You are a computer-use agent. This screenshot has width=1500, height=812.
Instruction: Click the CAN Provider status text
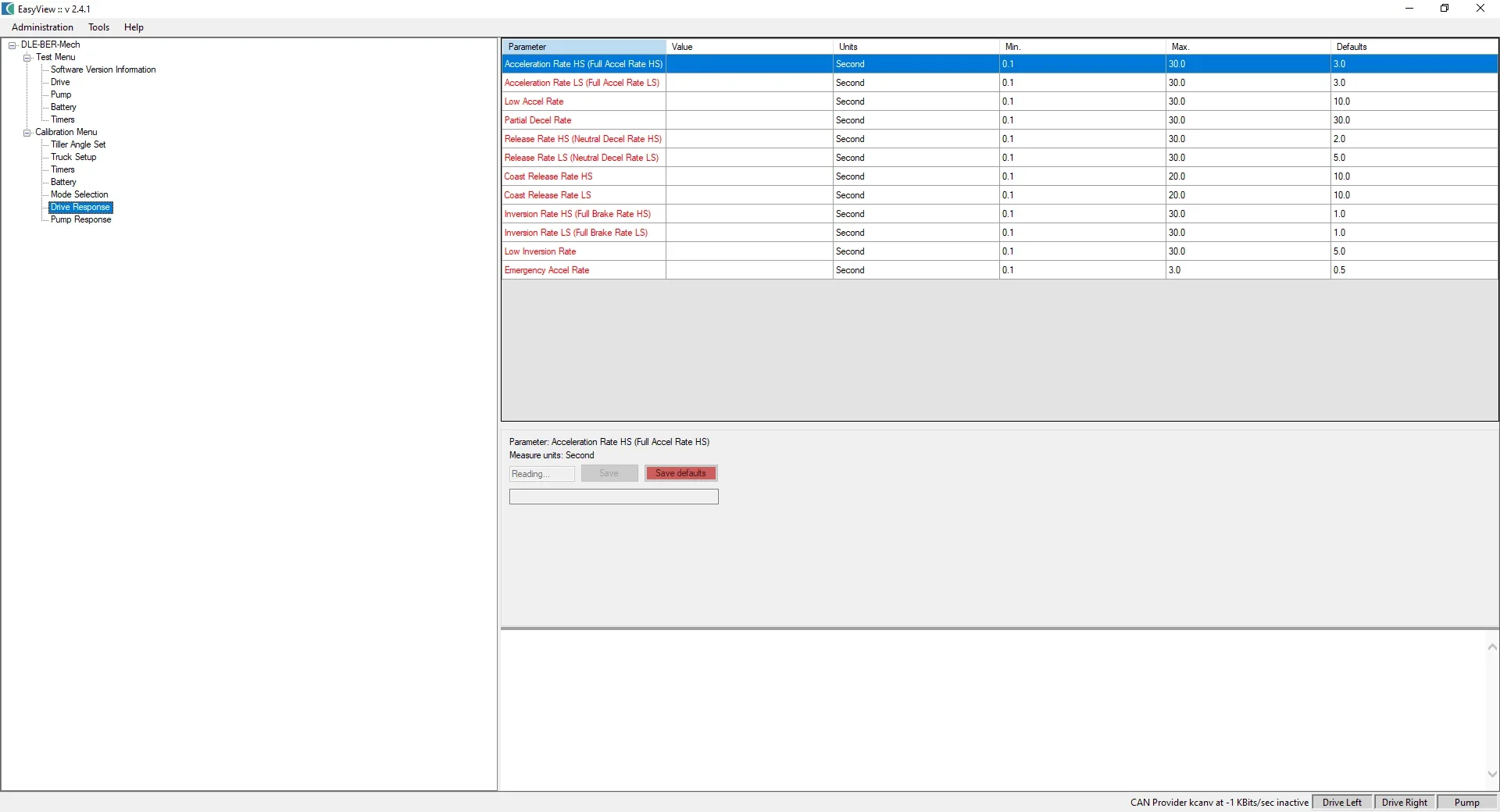click(x=1219, y=802)
